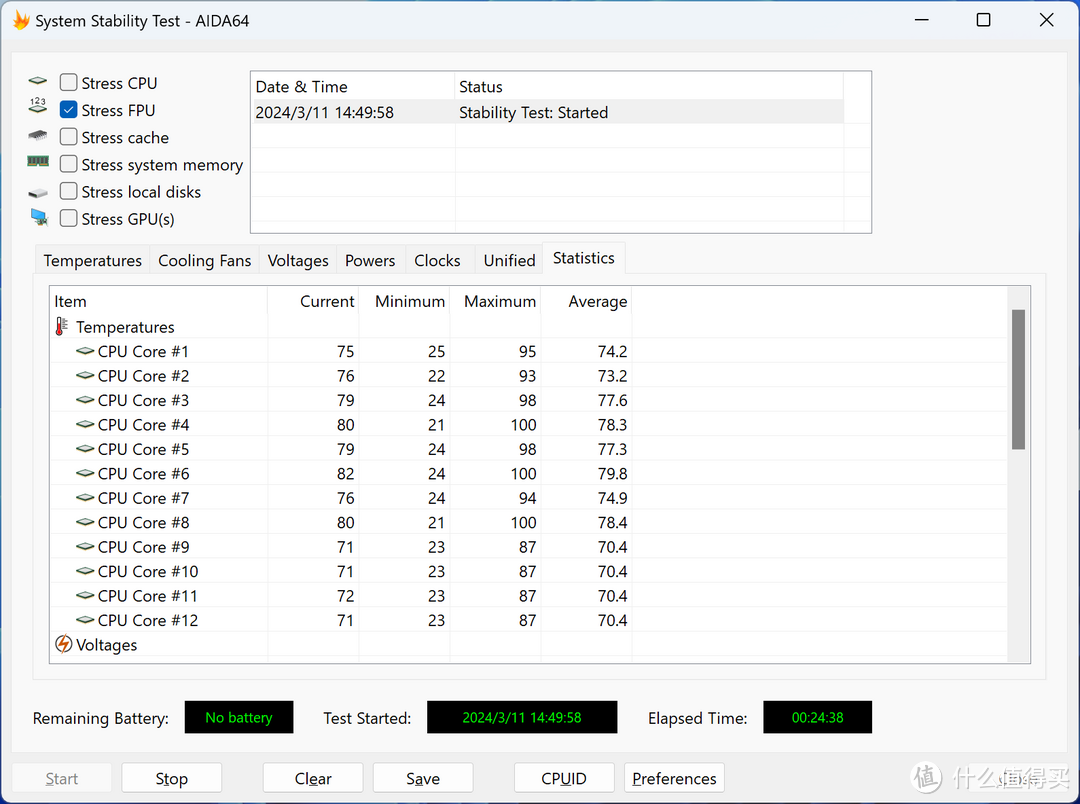Click the Elapsed Time display 00:24:38
Viewport: 1080px width, 804px height.
818,717
